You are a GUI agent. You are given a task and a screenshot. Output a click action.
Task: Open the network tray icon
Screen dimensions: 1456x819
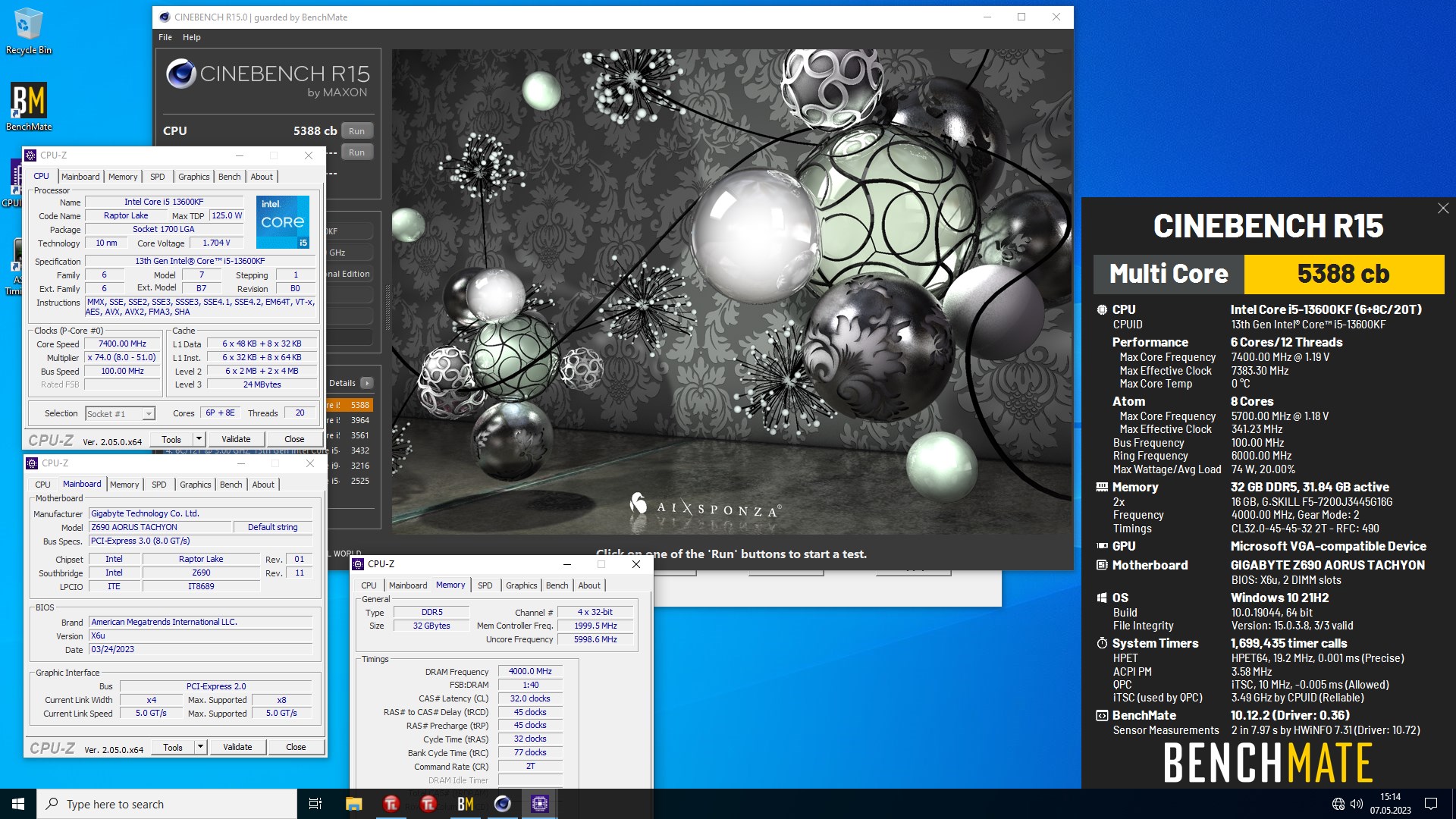(1338, 804)
